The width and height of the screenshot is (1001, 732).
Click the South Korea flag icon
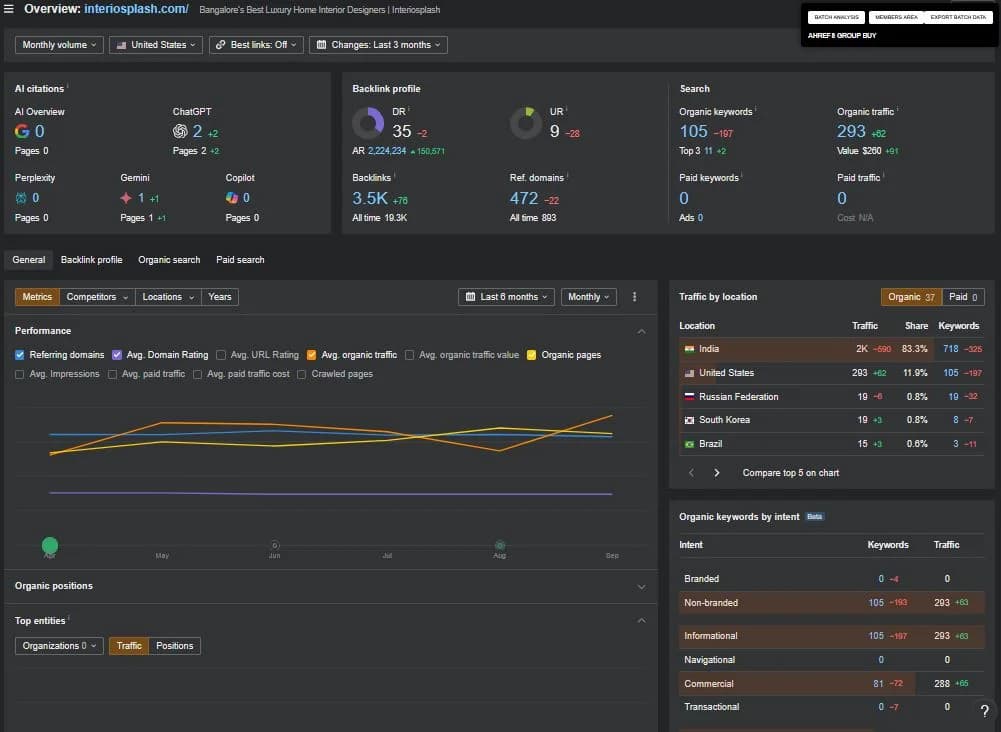coord(689,420)
